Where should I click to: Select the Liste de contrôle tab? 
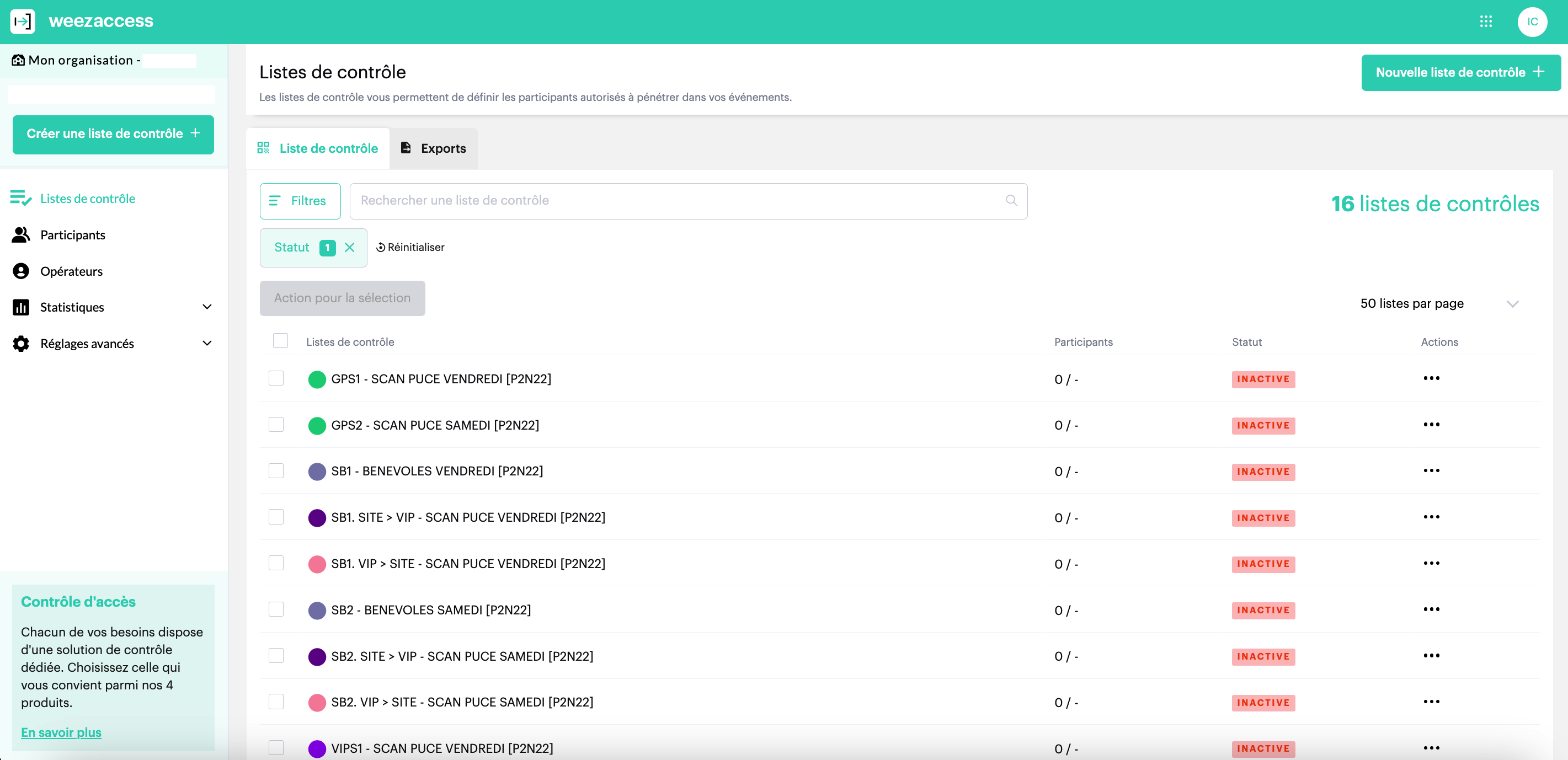(318, 148)
